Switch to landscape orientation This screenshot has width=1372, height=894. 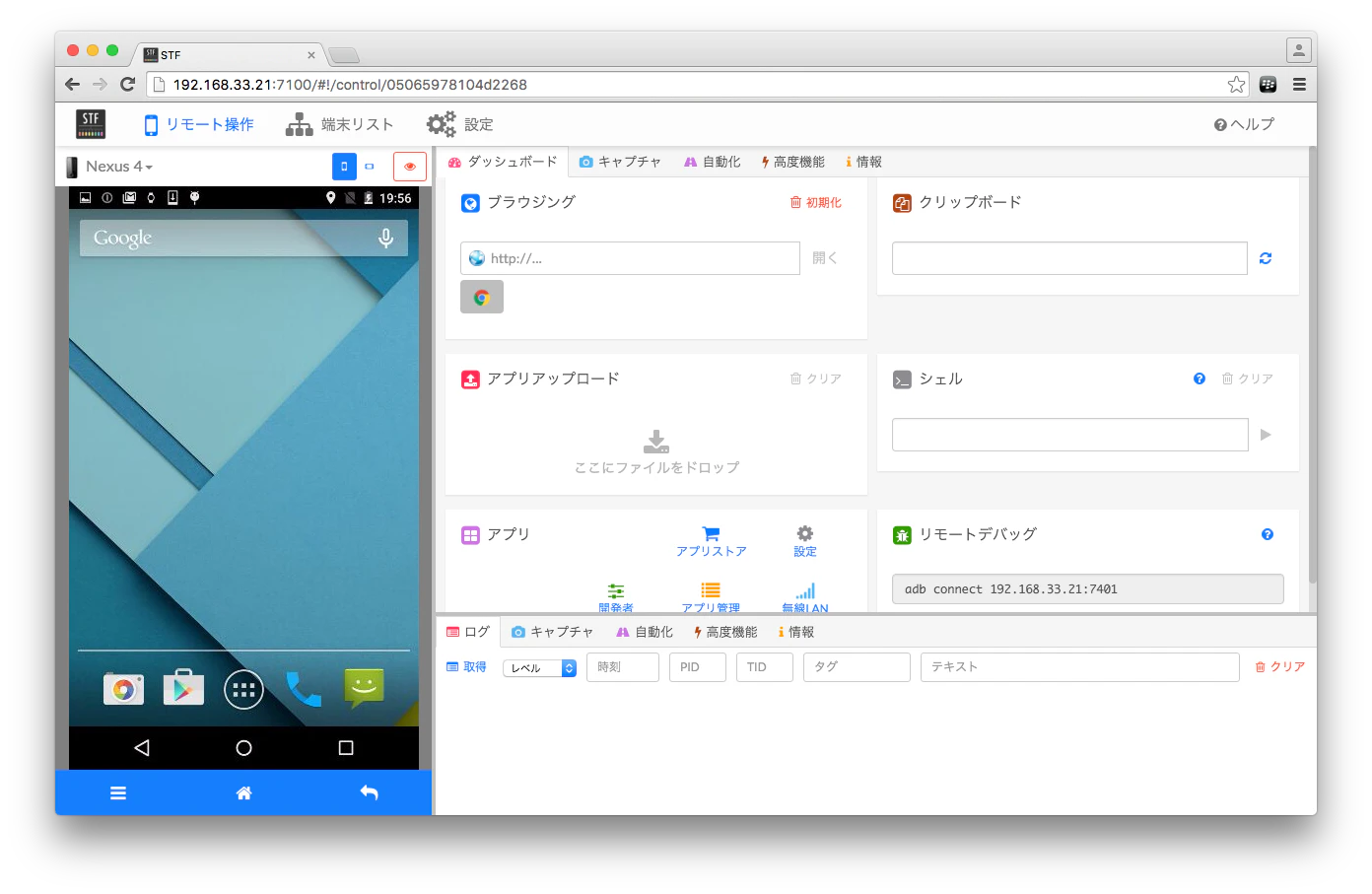(x=370, y=167)
